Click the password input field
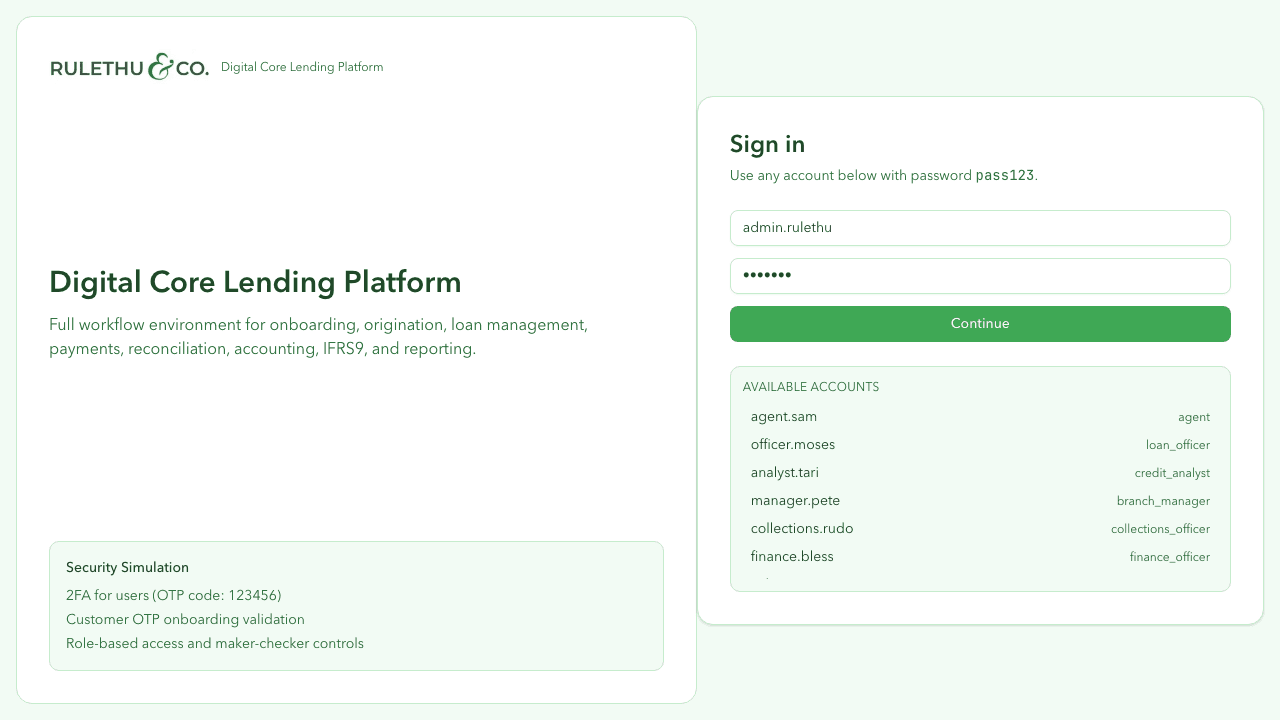The image size is (1280, 720). click(980, 275)
